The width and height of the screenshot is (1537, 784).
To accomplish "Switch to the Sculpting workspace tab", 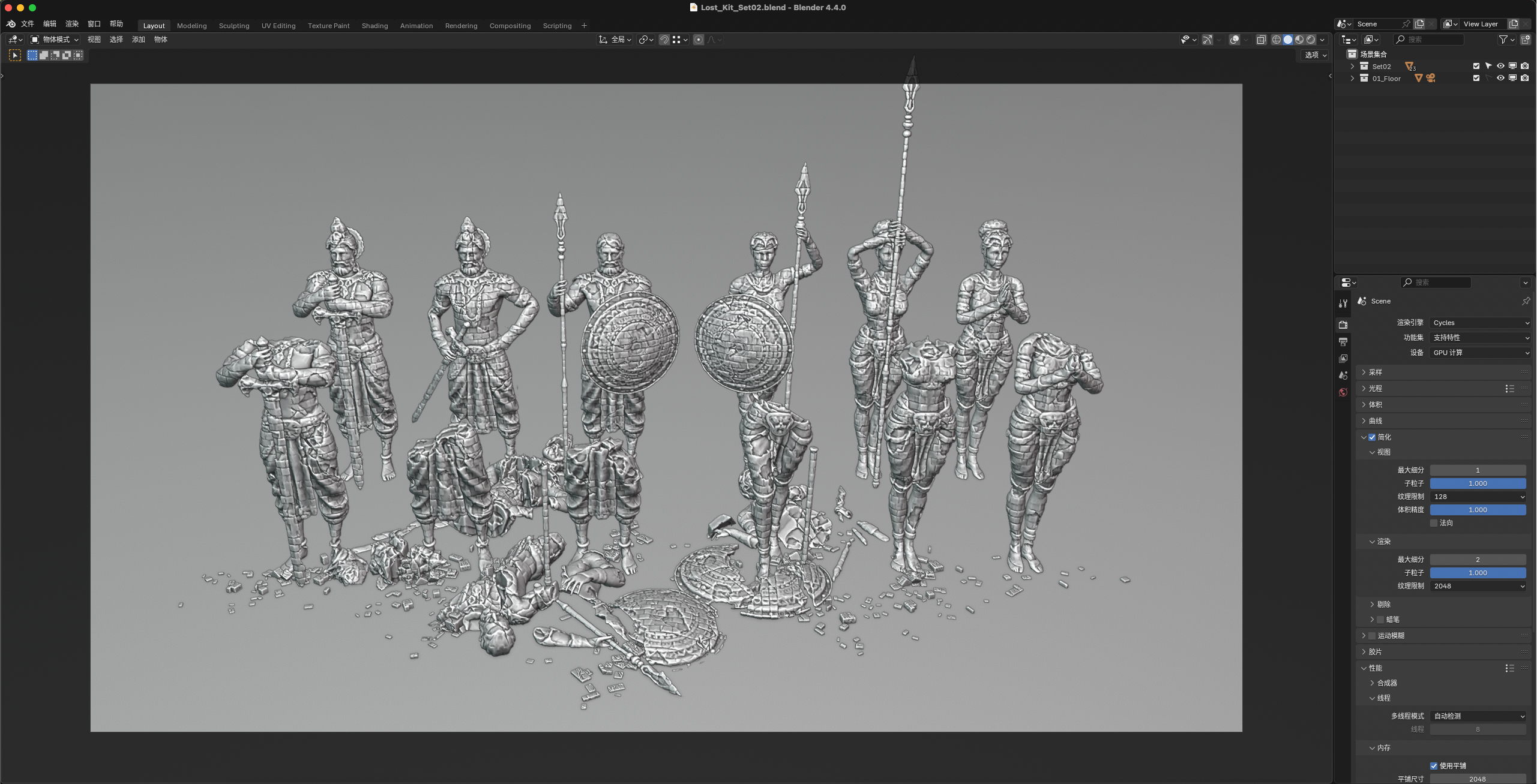I will click(234, 26).
